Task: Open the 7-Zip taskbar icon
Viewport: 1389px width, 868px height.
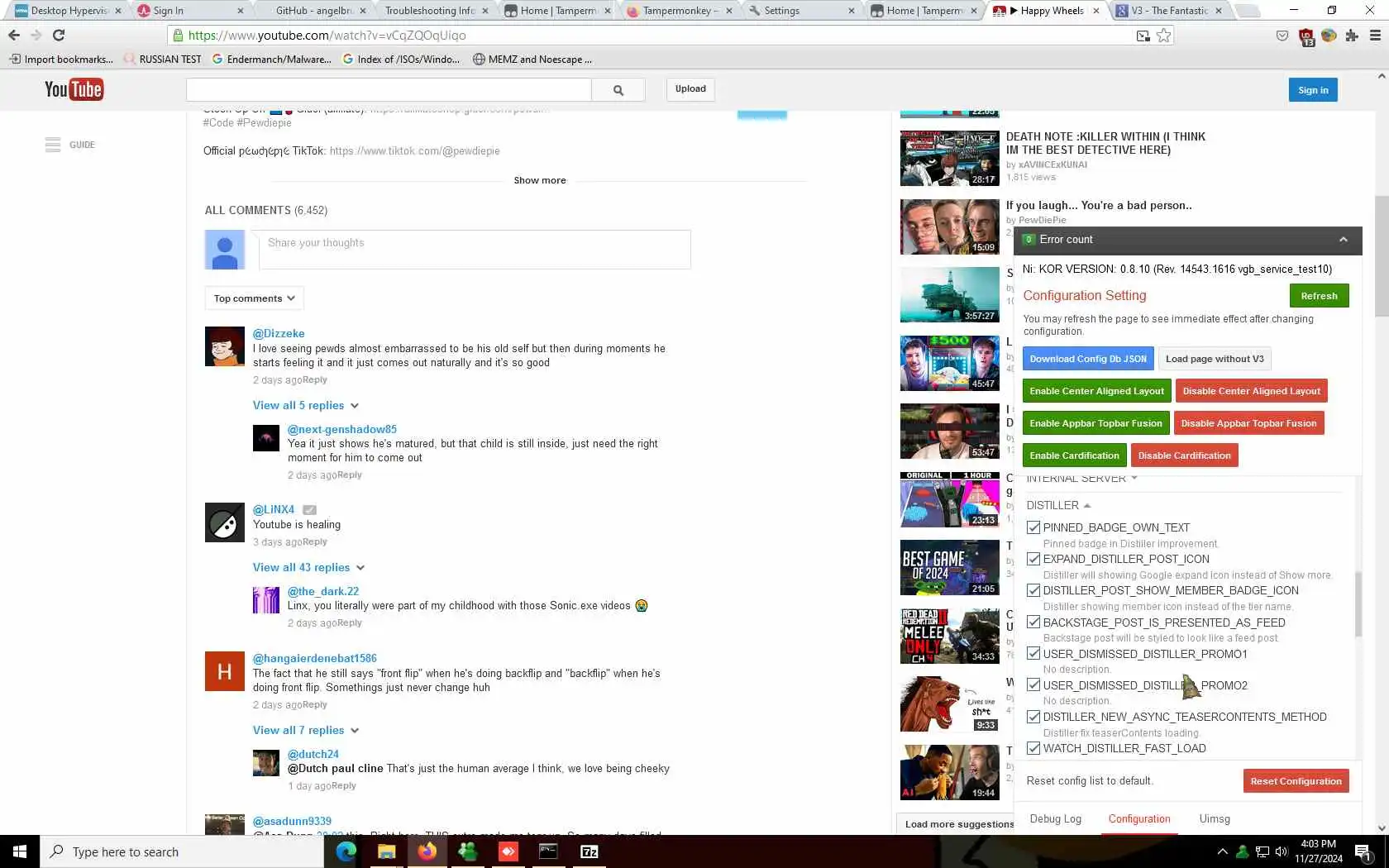Action: pyautogui.click(x=589, y=851)
